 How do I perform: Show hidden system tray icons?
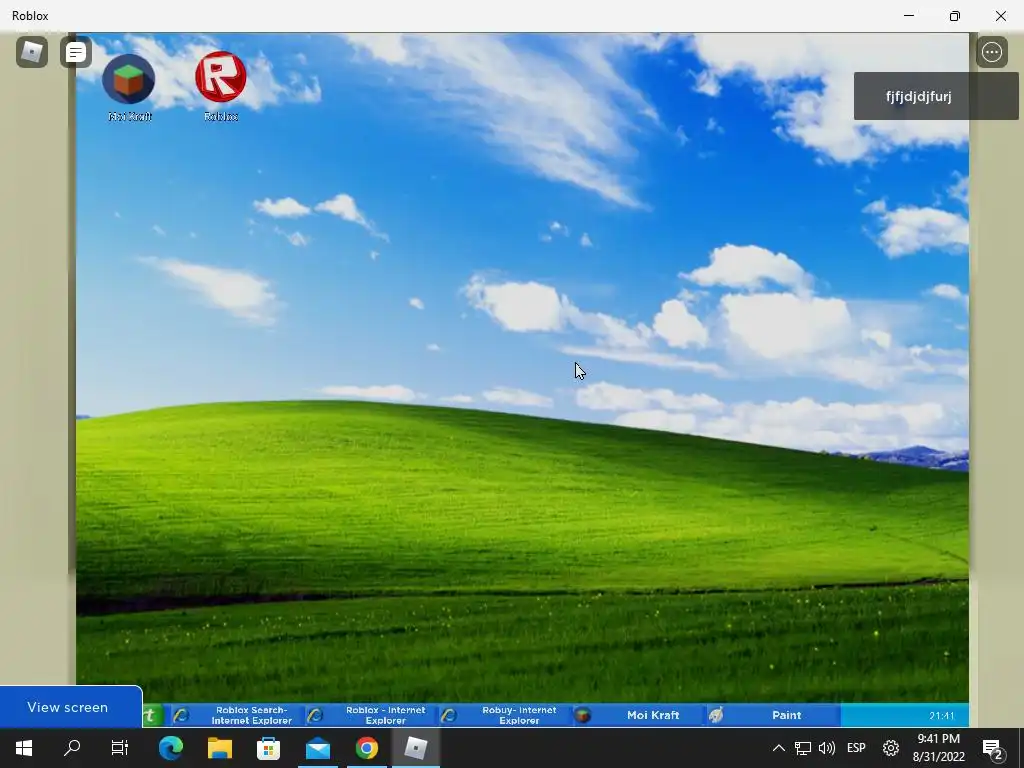pyautogui.click(x=778, y=748)
